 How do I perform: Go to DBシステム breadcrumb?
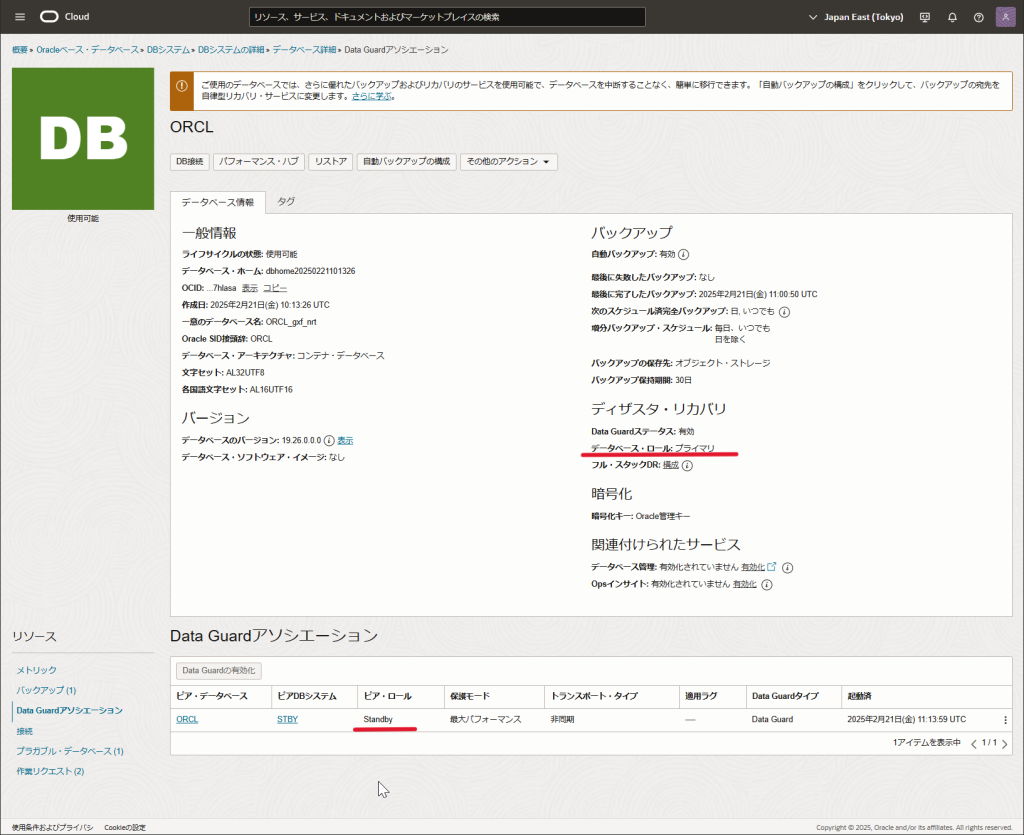point(168,50)
